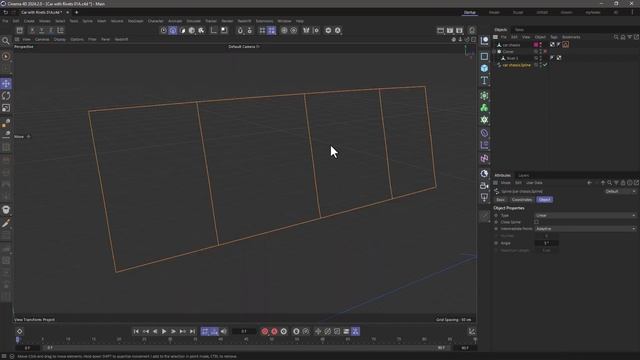Image resolution: width=640 pixels, height=360 pixels.
Task: Select the Move tool in left toolbar
Action: pyautogui.click(x=6, y=84)
